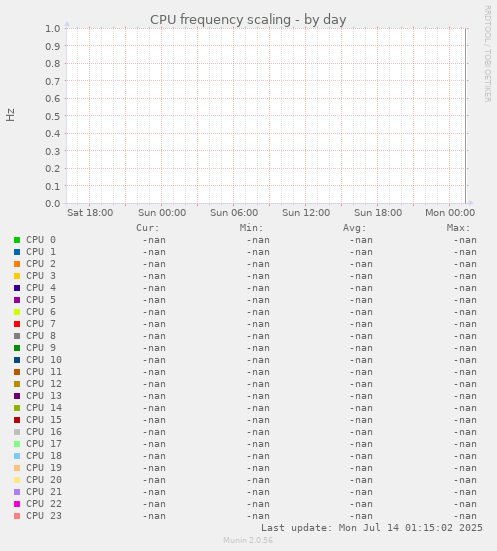Click the CPU 13 color swatch

pyautogui.click(x=17, y=396)
